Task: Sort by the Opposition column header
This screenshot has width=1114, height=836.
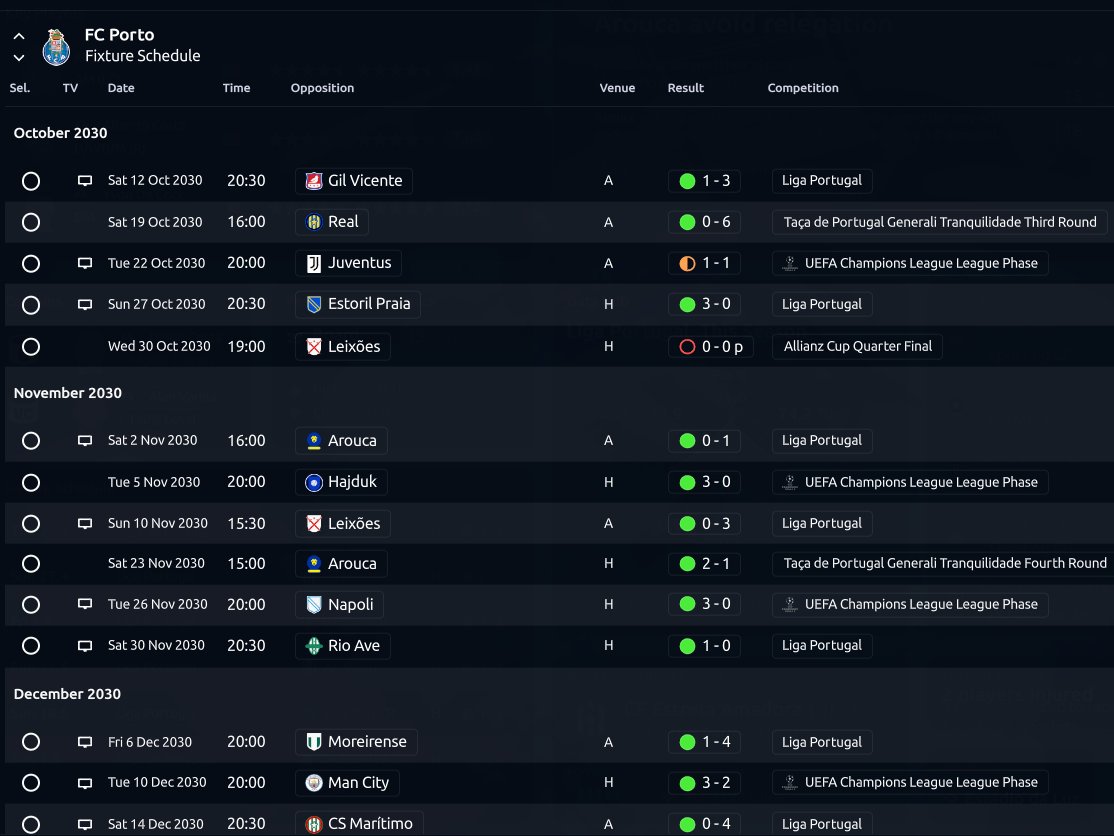Action: [x=322, y=88]
